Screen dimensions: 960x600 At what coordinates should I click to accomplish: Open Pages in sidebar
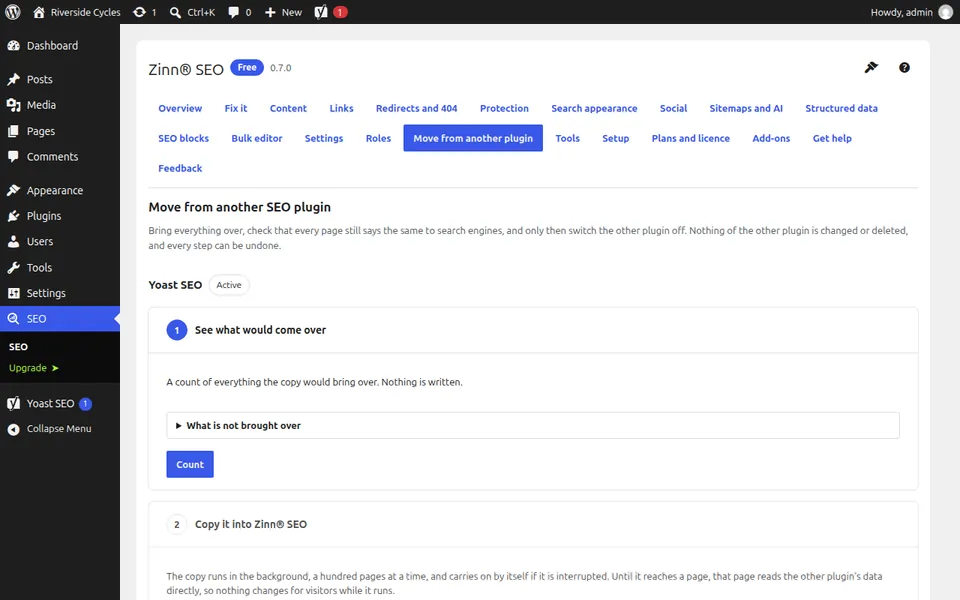pos(60,131)
